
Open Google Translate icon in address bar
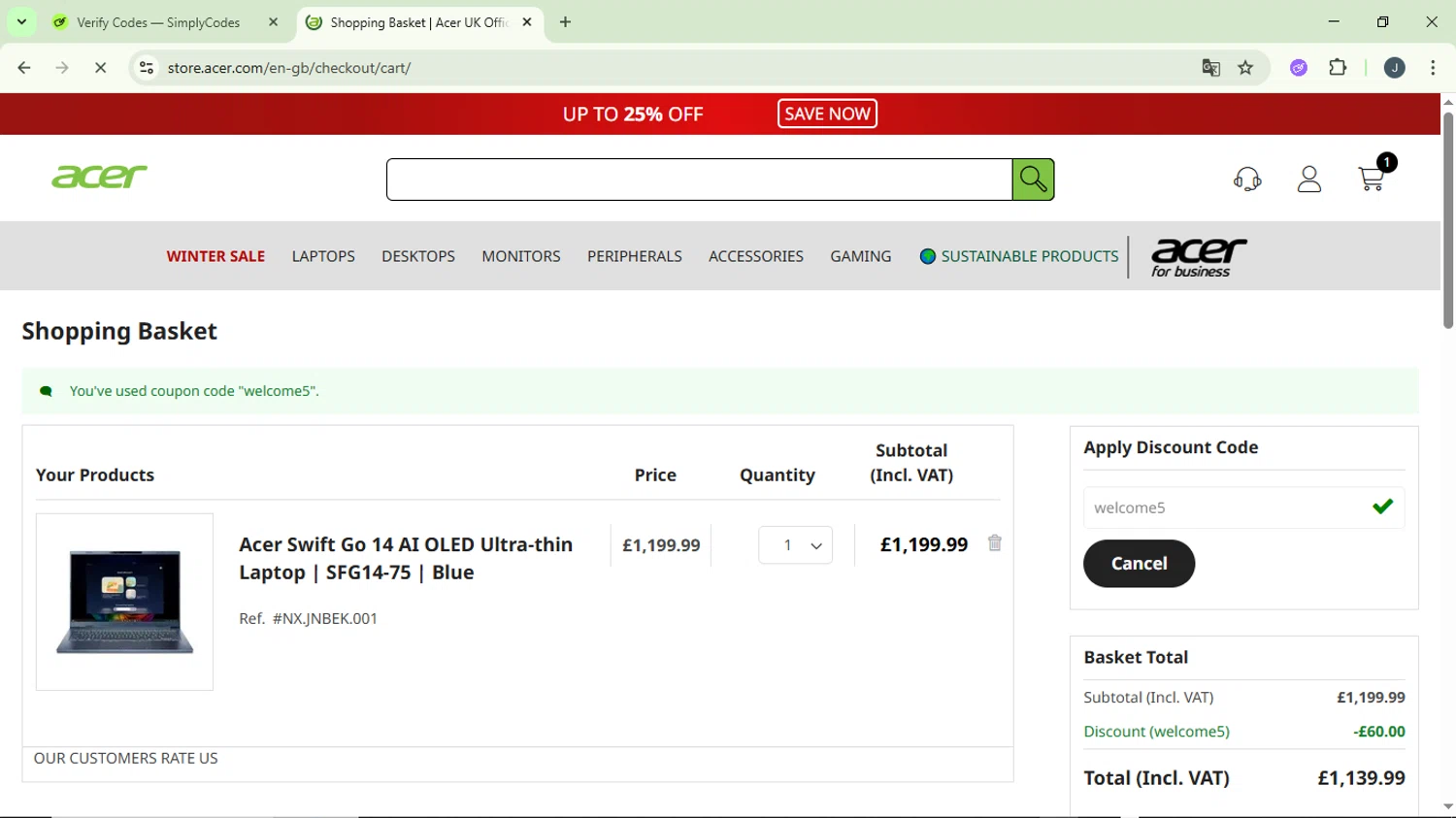click(1210, 68)
